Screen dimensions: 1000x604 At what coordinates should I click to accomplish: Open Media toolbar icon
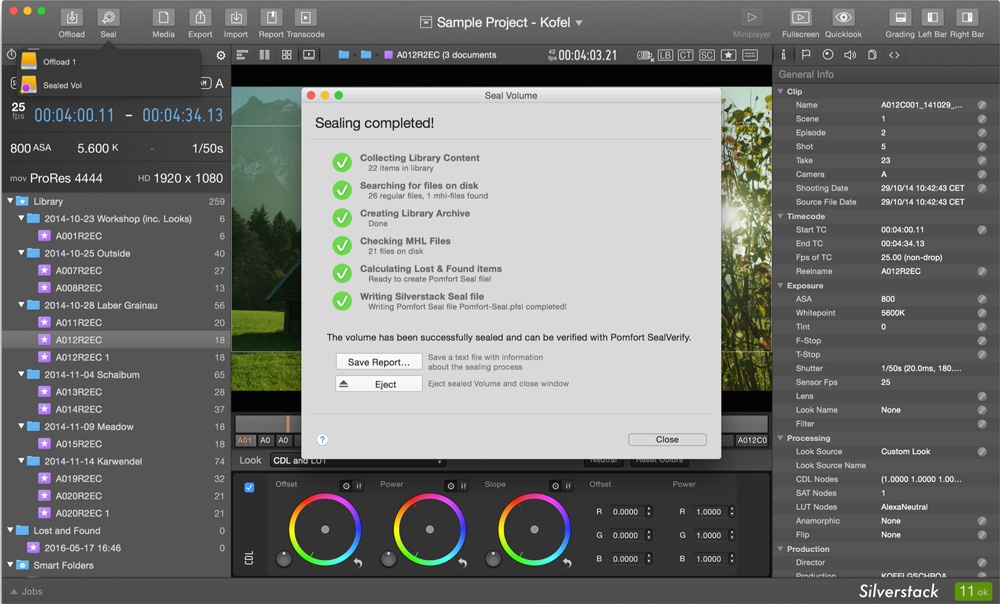[x=163, y=23]
